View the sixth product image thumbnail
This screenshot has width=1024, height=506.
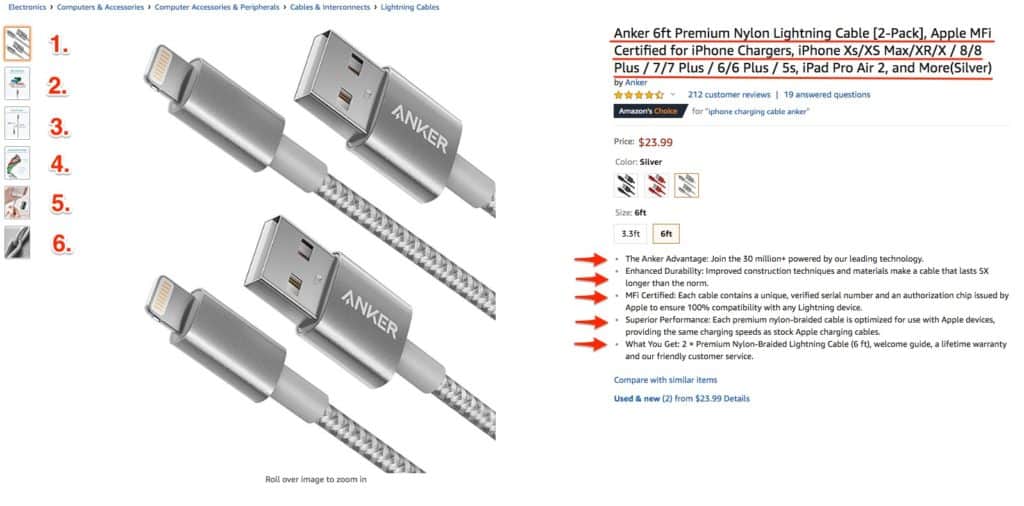[x=17, y=241]
